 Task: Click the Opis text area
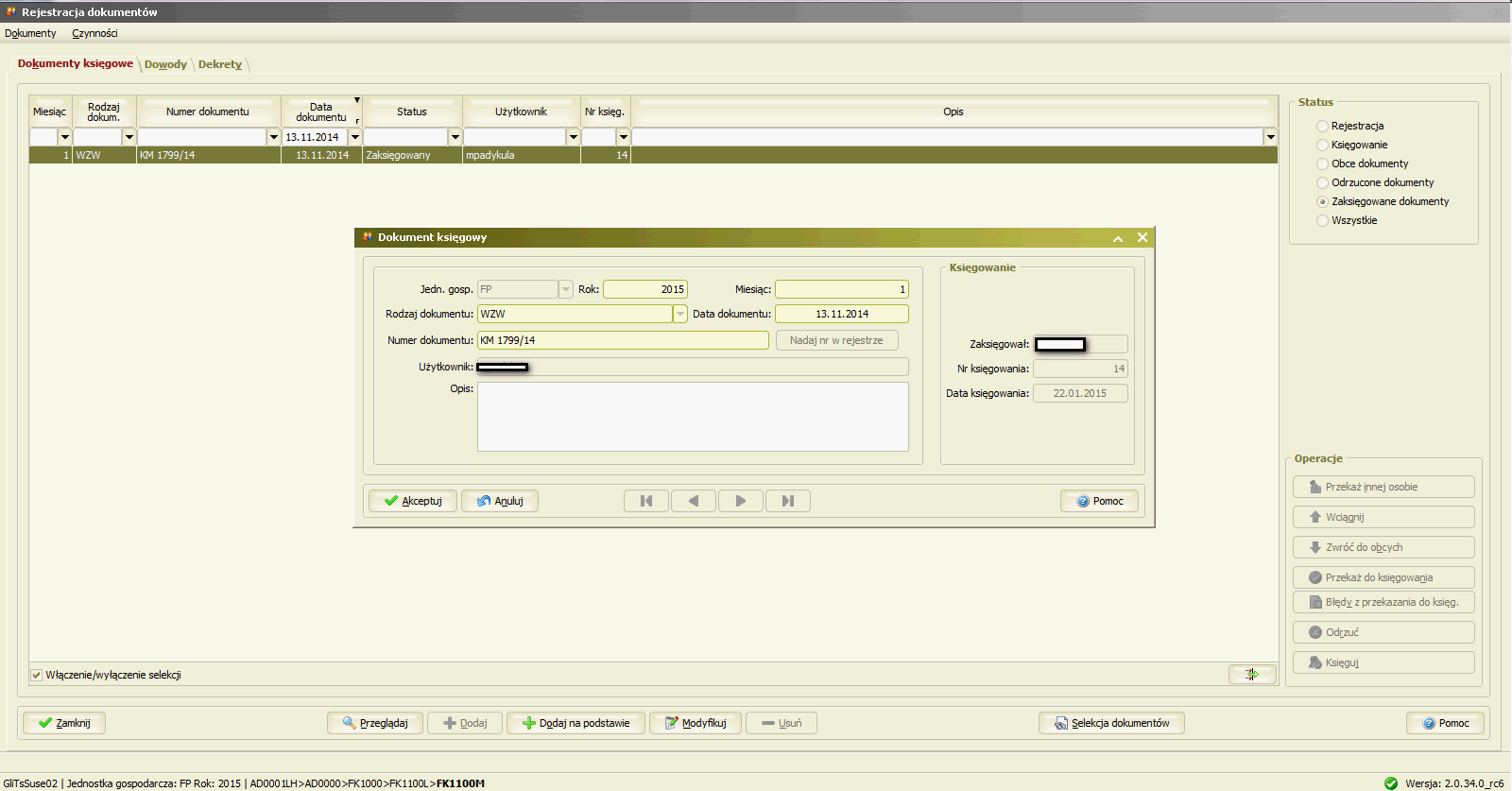pyautogui.click(x=693, y=417)
